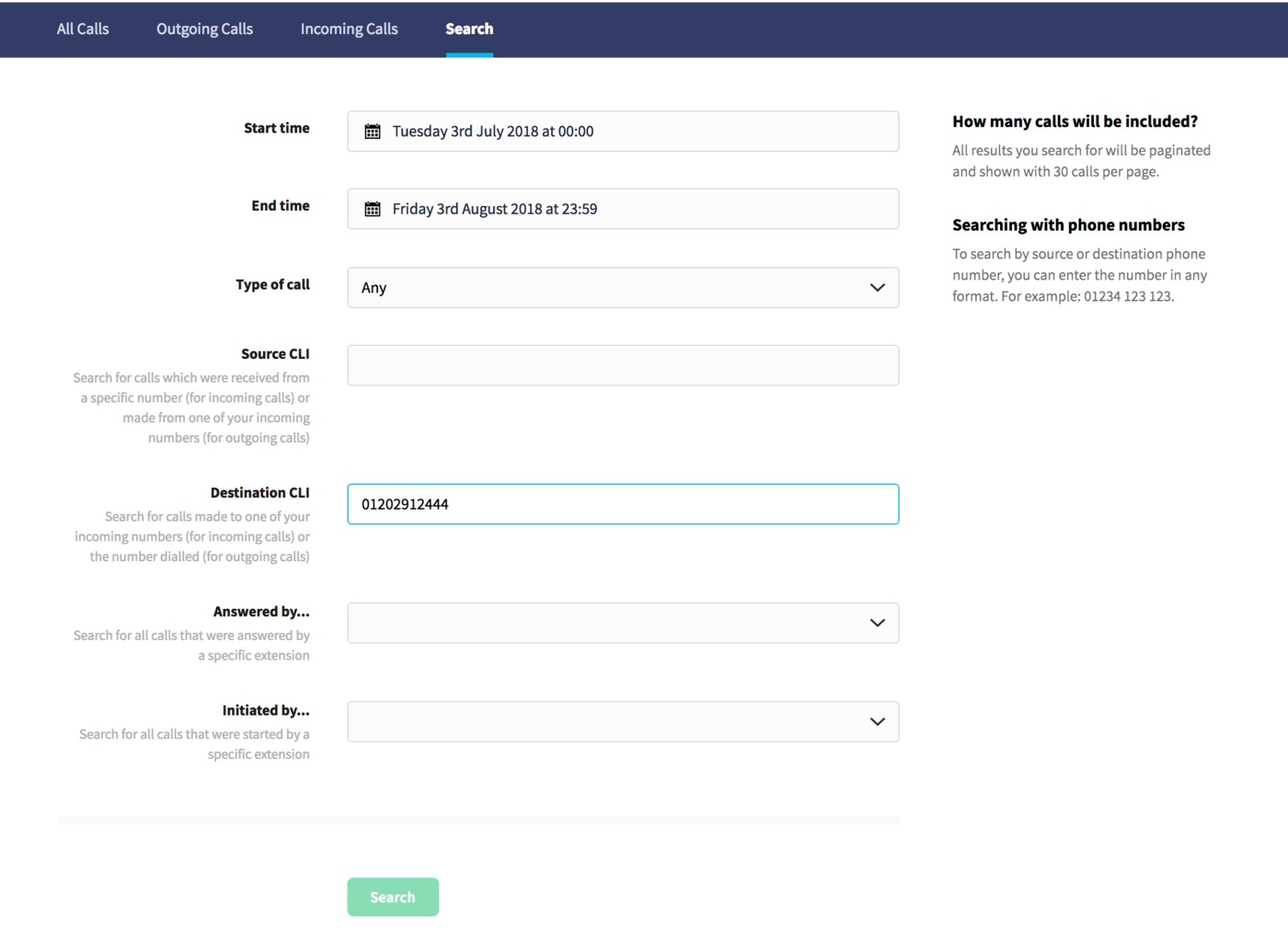Click 'How many calls will be included?' heading
The width and height of the screenshot is (1288, 940).
(1075, 121)
